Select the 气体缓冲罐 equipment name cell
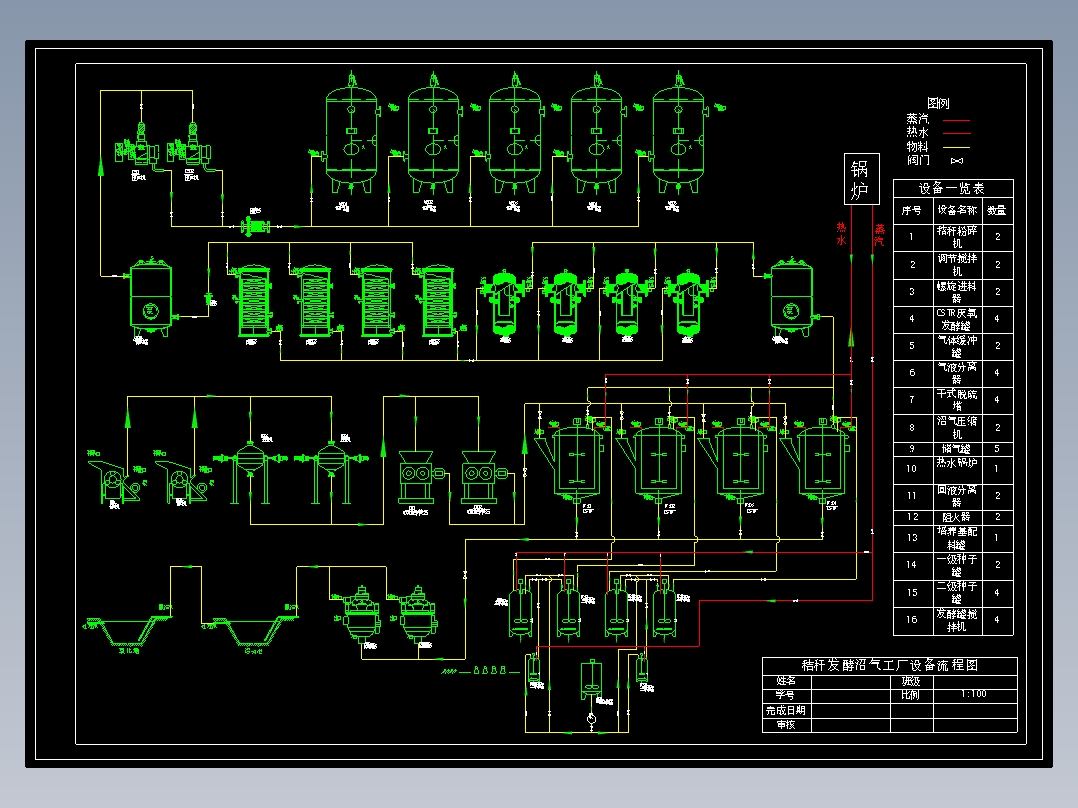This screenshot has height=808, width=1078. (x=957, y=346)
